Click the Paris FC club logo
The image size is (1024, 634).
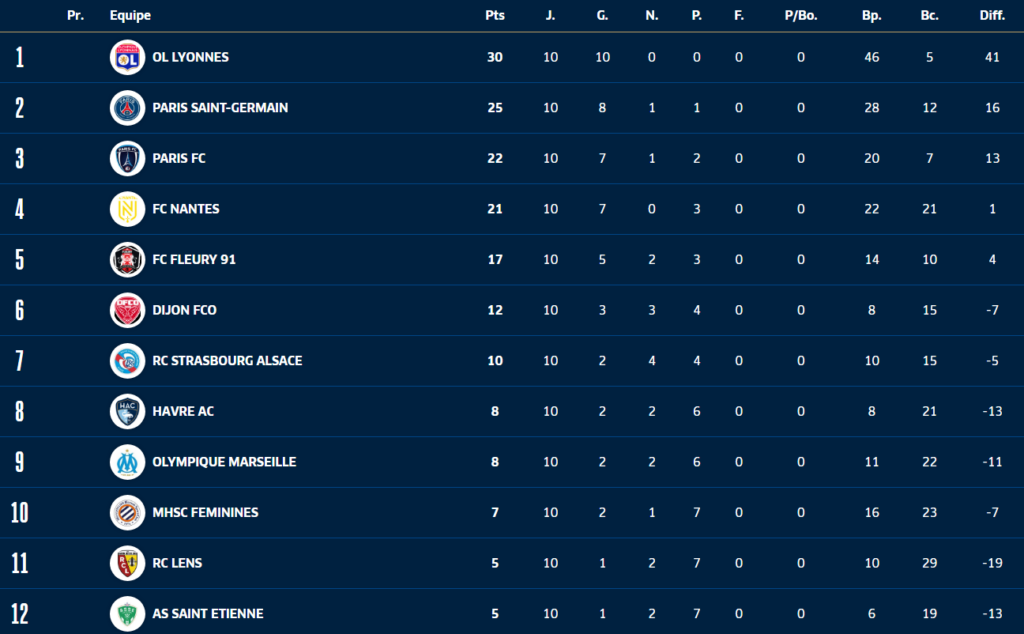(127, 158)
